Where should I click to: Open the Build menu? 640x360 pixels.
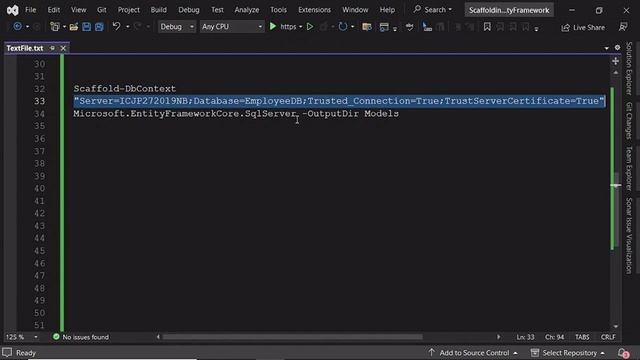tap(158, 10)
